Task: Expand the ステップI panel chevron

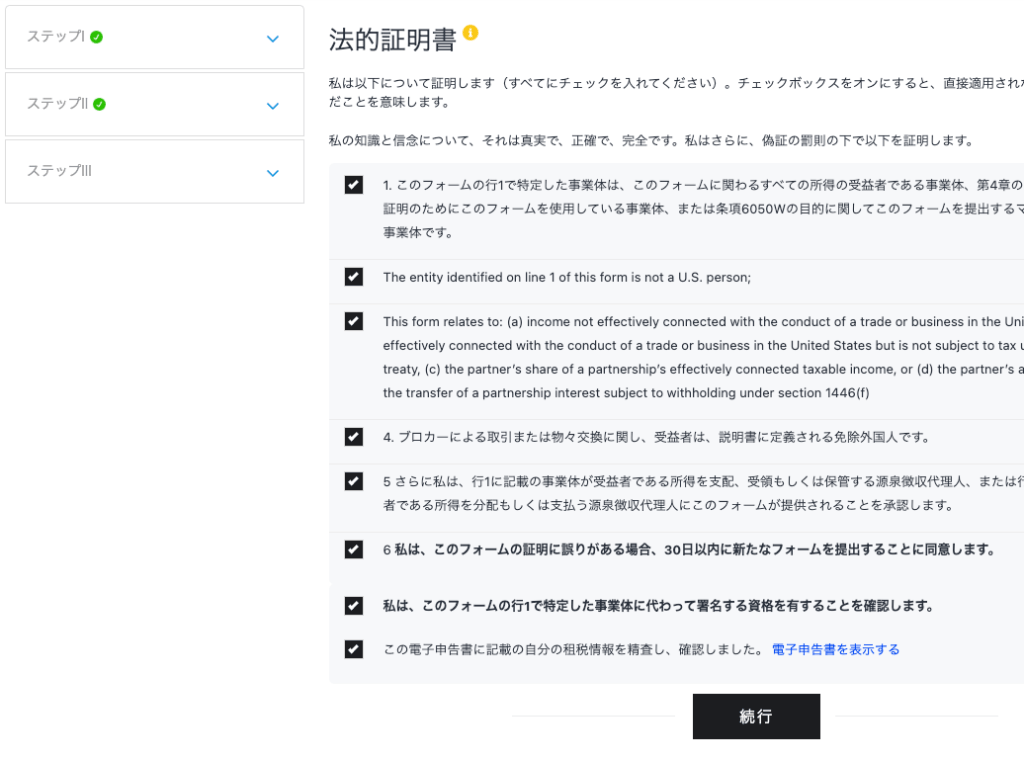Action: pyautogui.click(x=273, y=39)
